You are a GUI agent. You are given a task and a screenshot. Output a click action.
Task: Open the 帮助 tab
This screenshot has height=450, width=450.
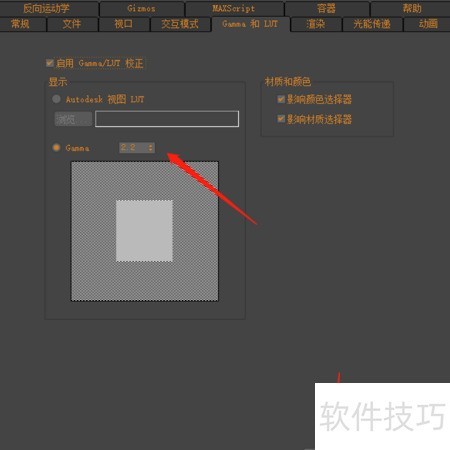411,8
